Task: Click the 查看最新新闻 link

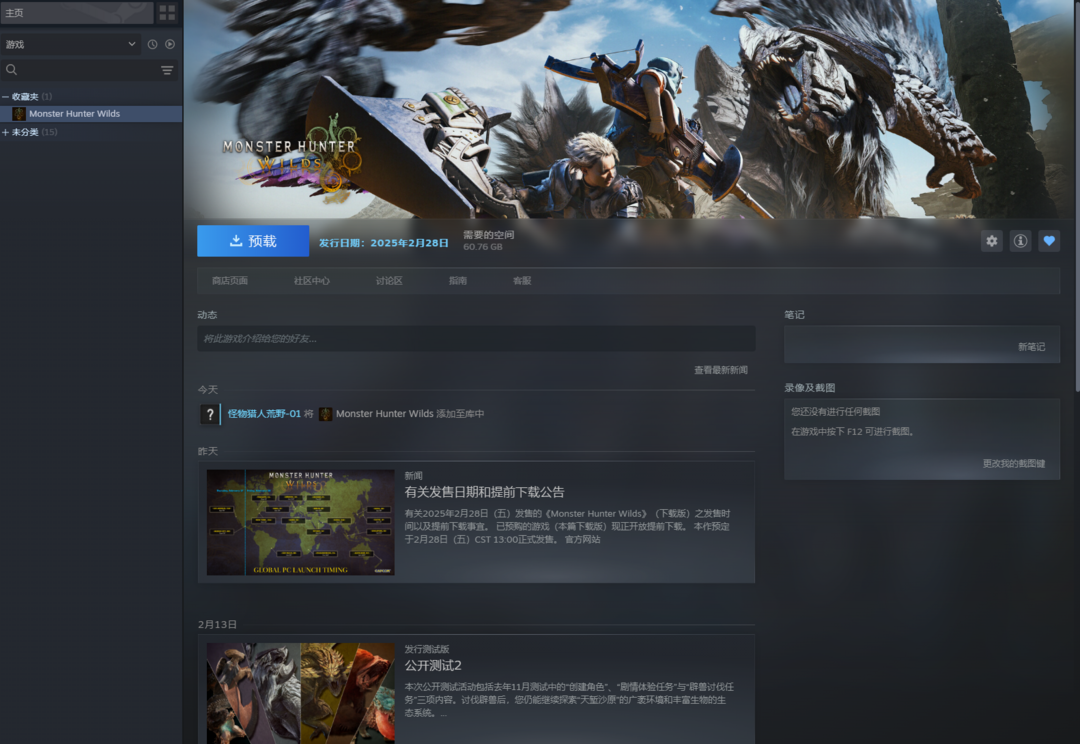Action: 720,370
